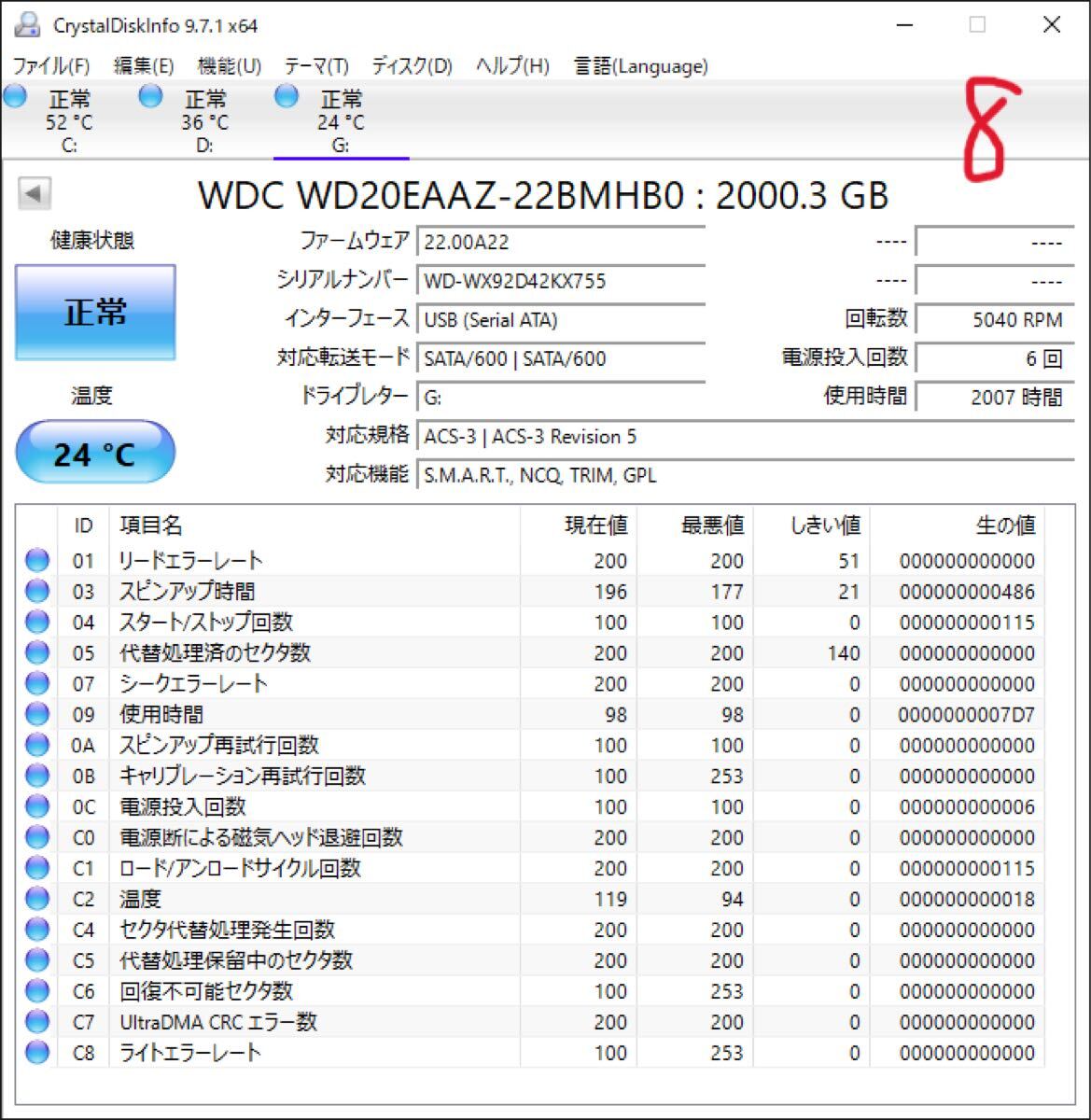
Task: Click the power on hours value 2007 時間
Action: click(x=994, y=398)
